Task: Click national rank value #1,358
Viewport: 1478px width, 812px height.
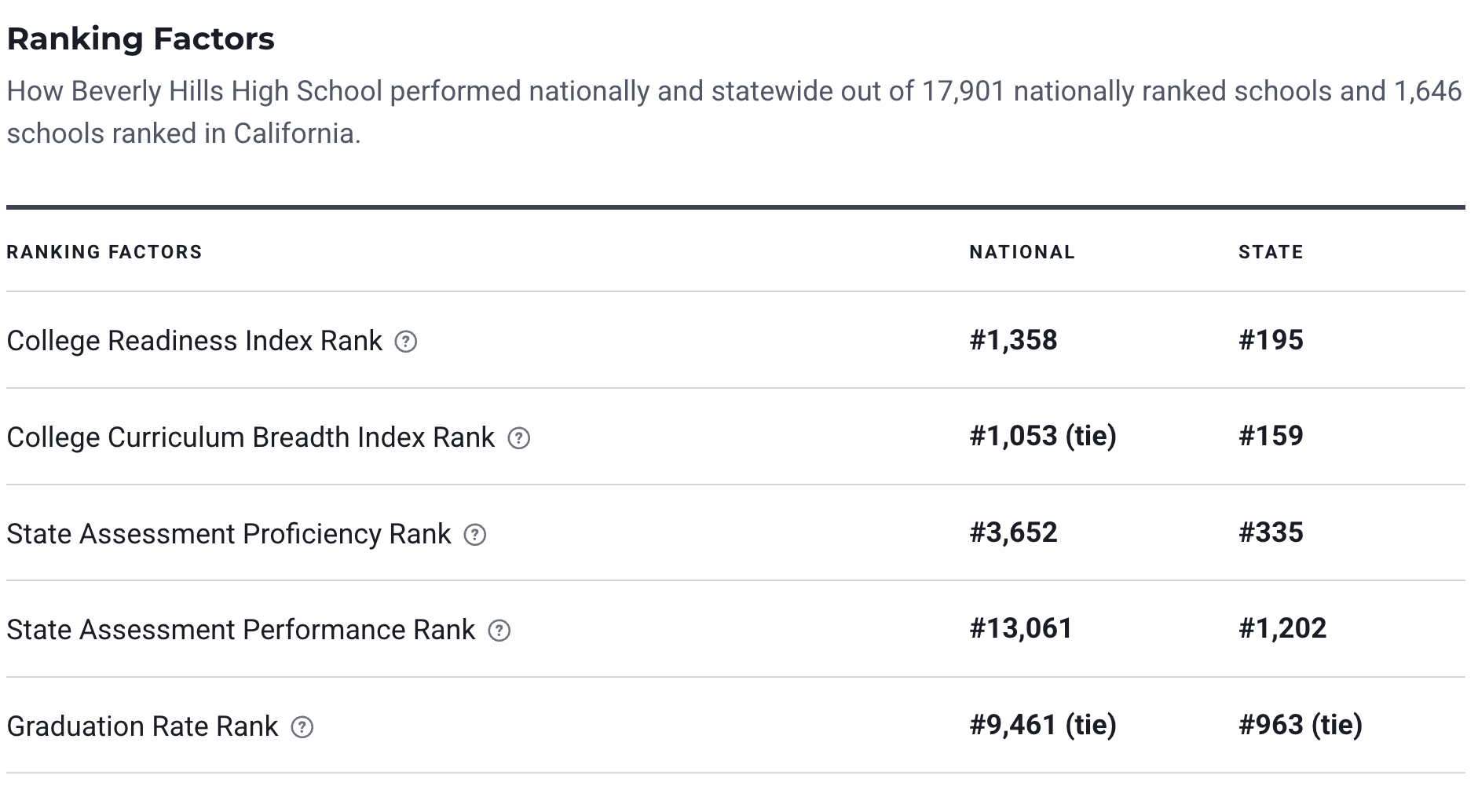Action: click(1013, 340)
